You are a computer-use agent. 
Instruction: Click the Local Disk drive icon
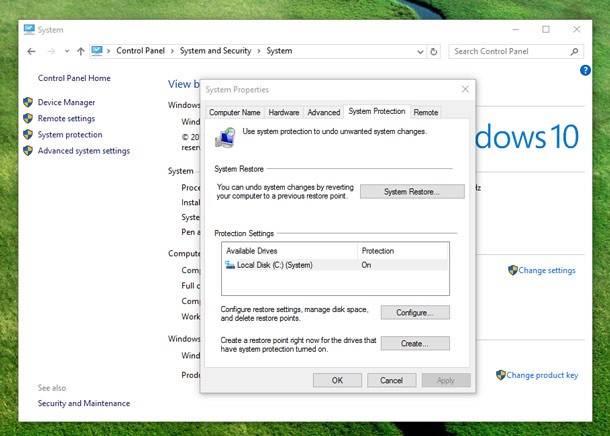click(x=230, y=265)
